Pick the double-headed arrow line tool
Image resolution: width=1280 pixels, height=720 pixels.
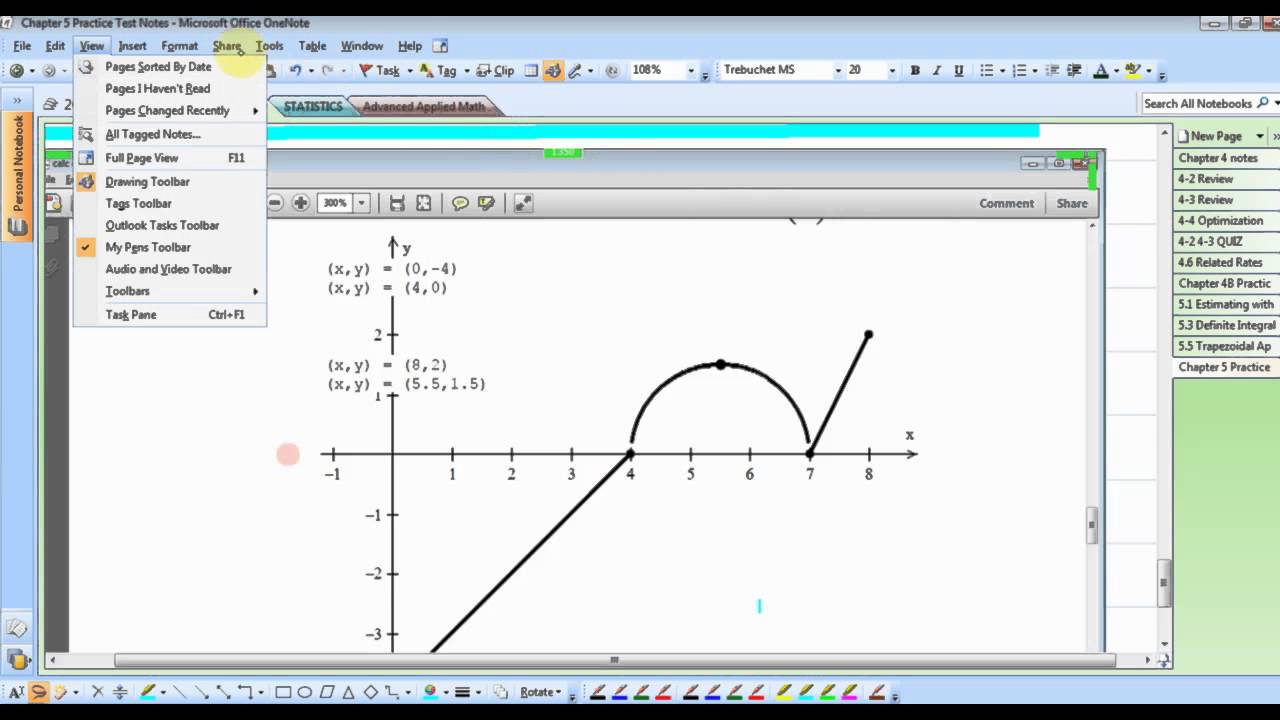click(223, 692)
